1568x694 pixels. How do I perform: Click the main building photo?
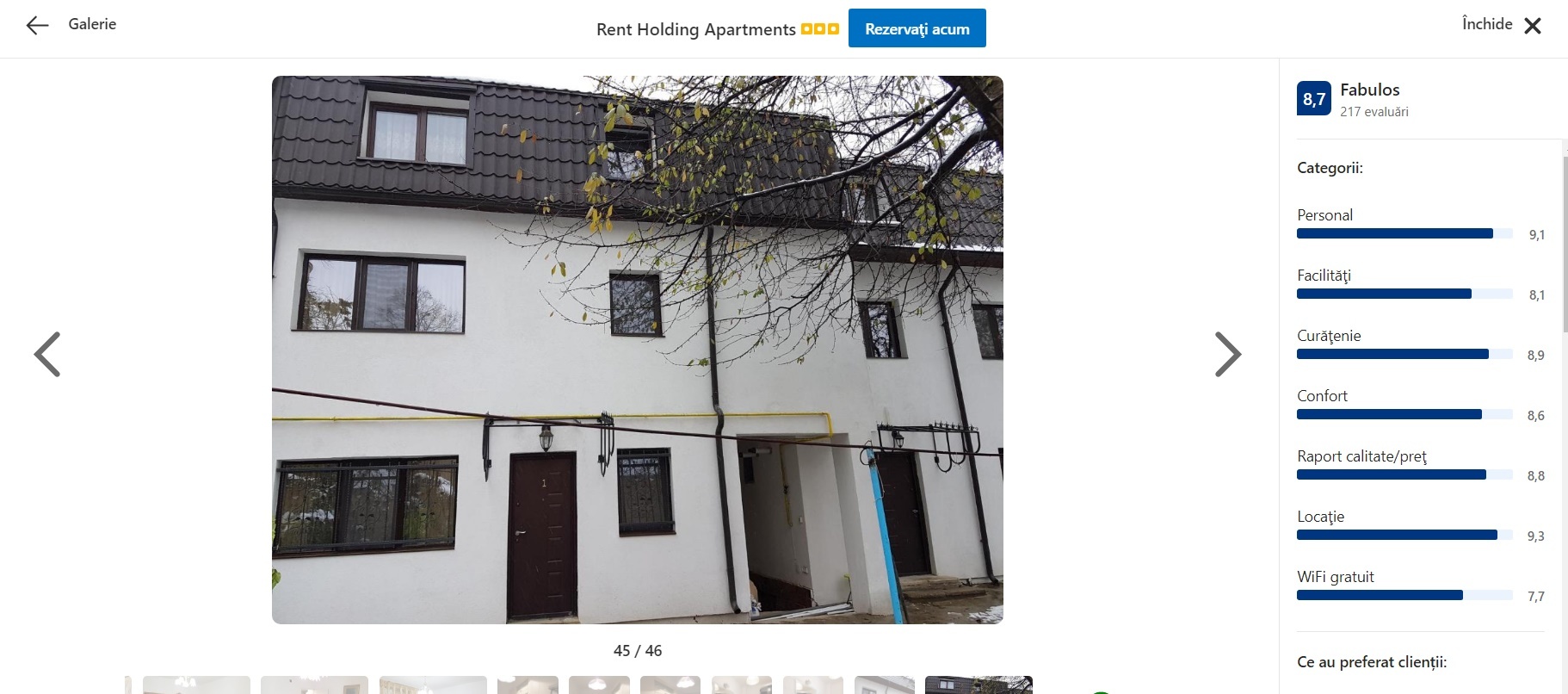[637, 350]
